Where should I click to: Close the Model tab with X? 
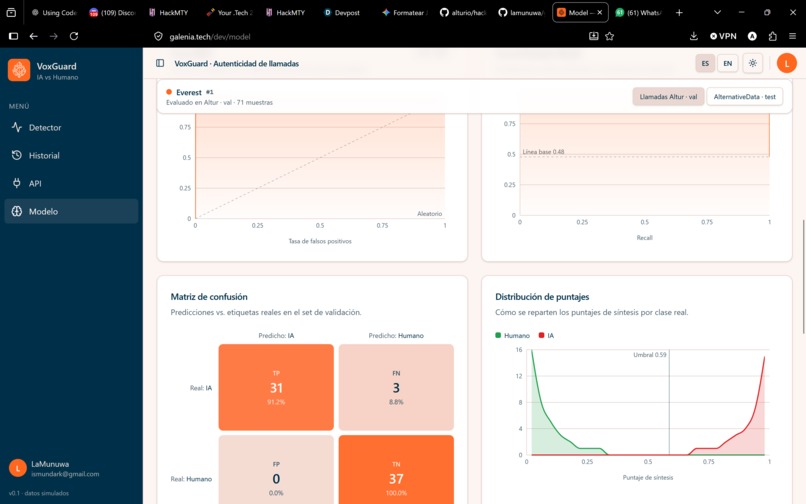[x=599, y=12]
